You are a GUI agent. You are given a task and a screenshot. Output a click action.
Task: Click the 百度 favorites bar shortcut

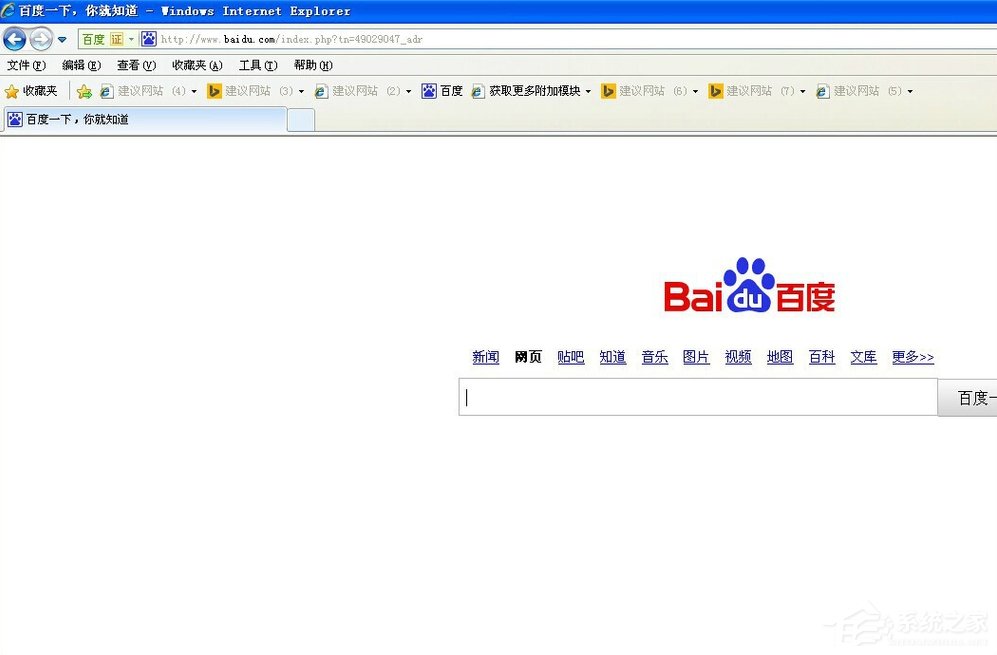tap(442, 91)
